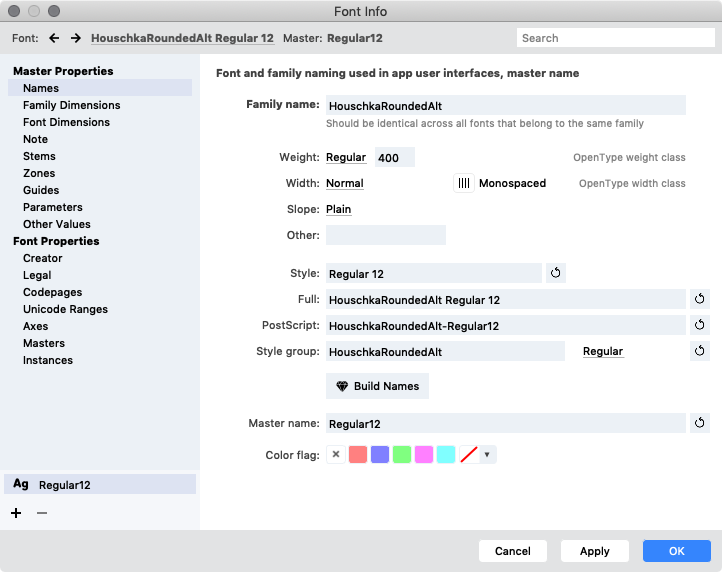
Task: Pick the blue color flag
Action: tap(380, 455)
